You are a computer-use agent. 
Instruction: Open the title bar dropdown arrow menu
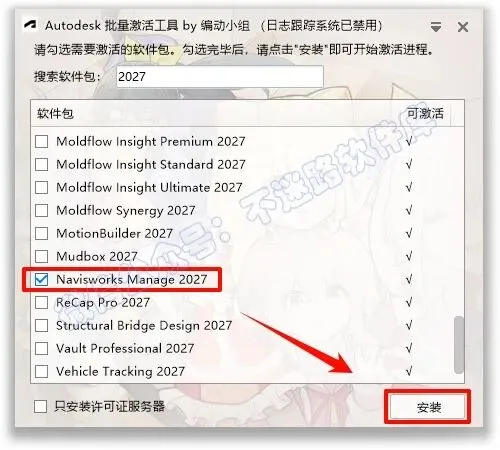coord(436,27)
